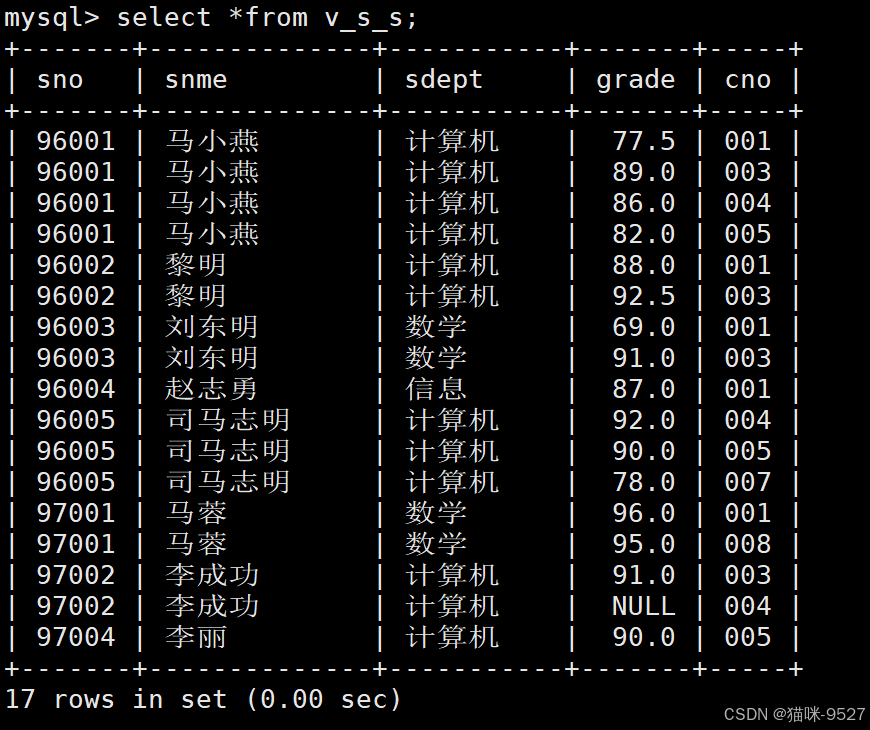Click cno 005 in the grade 82.0 row
The height and width of the screenshot is (730, 870).
point(748,235)
